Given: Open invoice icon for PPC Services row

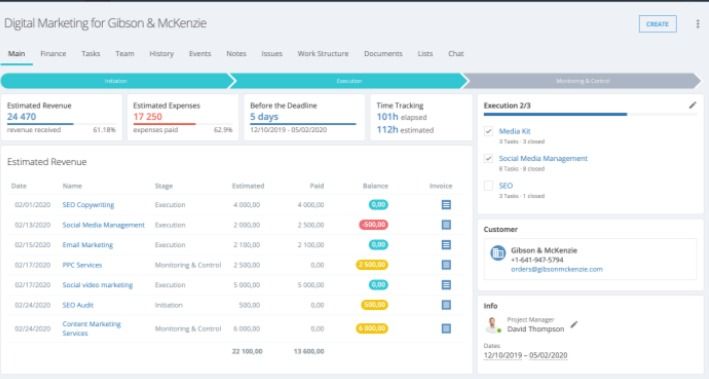Looking at the screenshot, I should [x=446, y=265].
